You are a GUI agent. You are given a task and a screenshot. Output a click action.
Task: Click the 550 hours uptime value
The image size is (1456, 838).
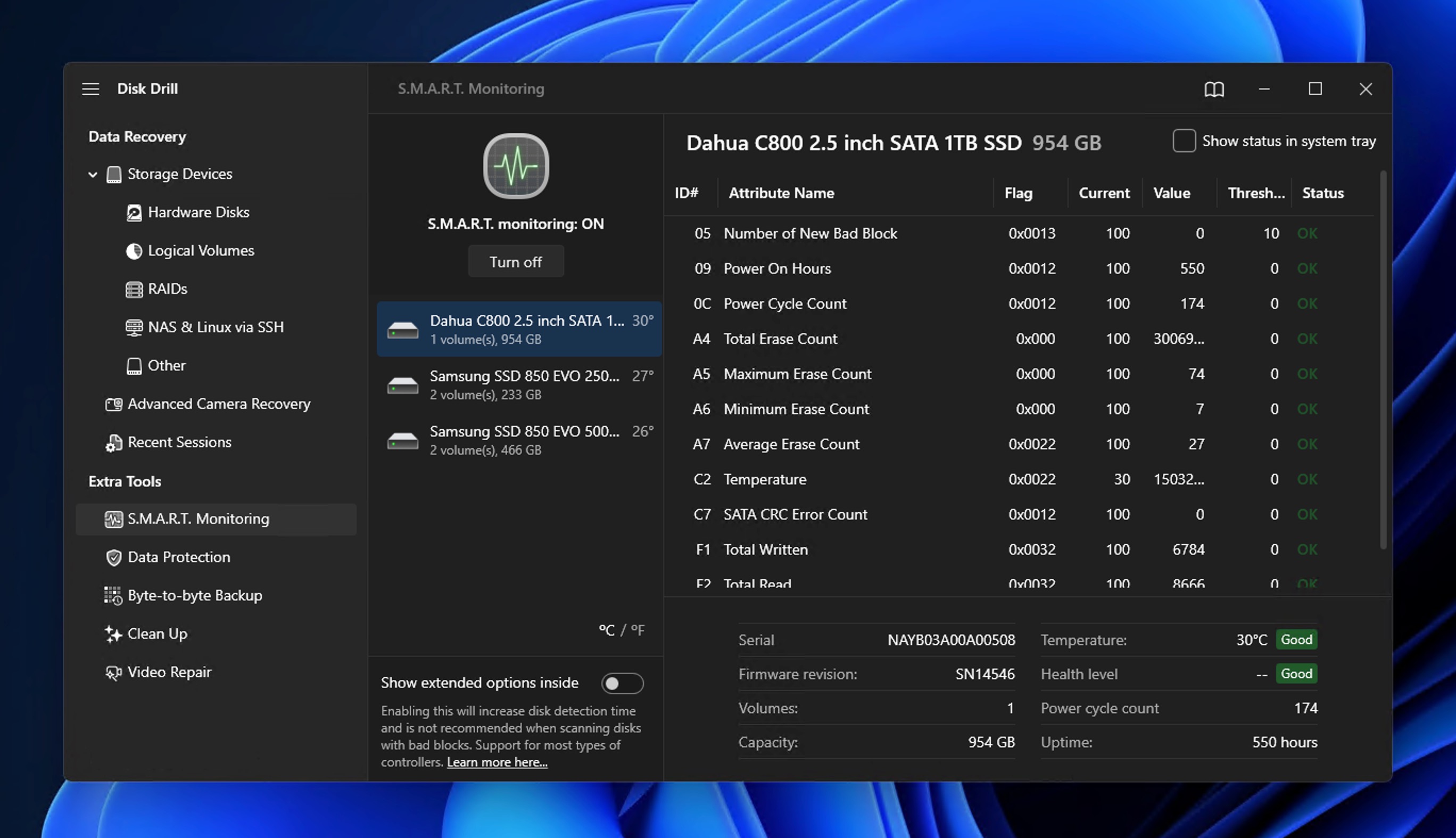click(x=1285, y=743)
